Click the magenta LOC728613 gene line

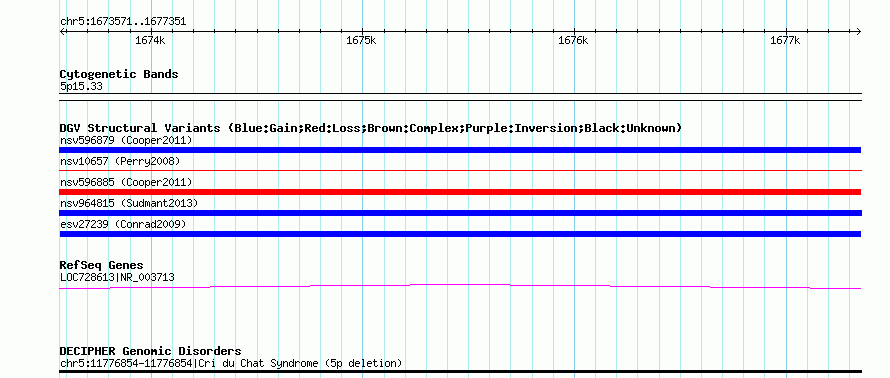460,287
